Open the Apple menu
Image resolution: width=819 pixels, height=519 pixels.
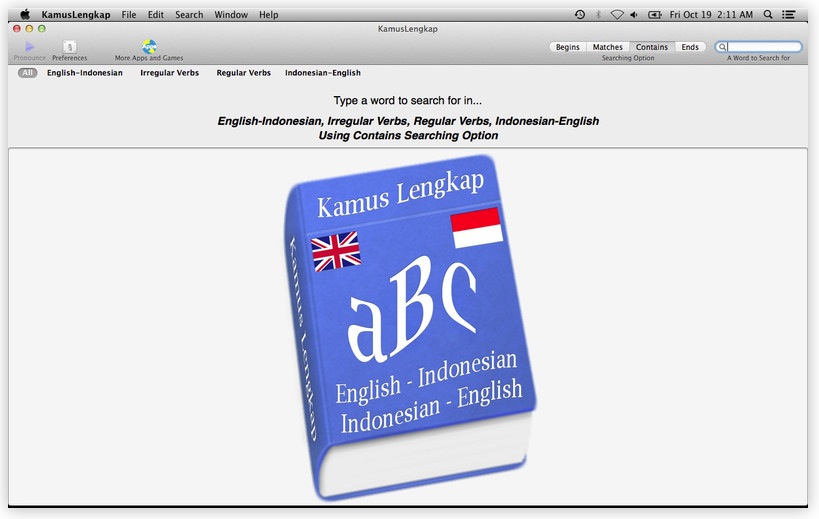pyautogui.click(x=25, y=15)
